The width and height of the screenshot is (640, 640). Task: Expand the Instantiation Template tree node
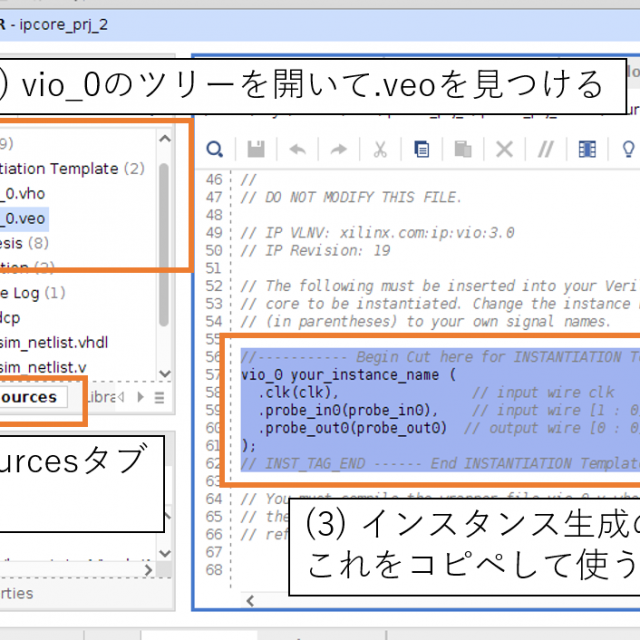pos(60,169)
